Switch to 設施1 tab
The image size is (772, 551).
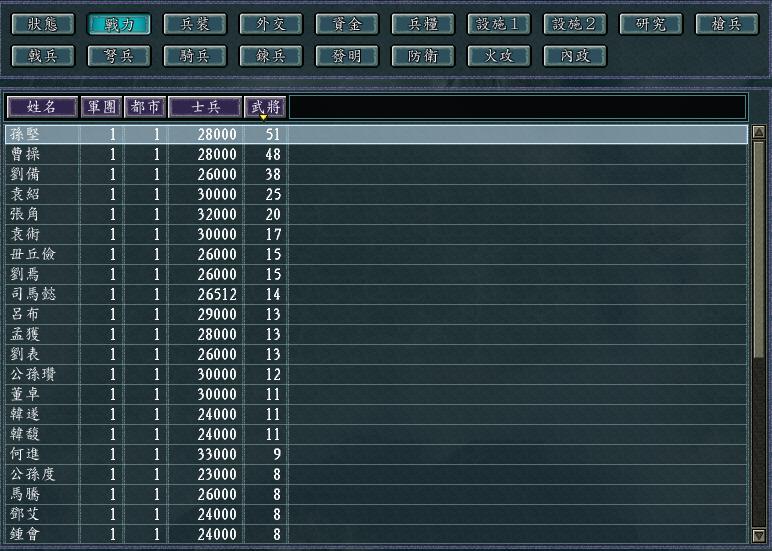499,24
